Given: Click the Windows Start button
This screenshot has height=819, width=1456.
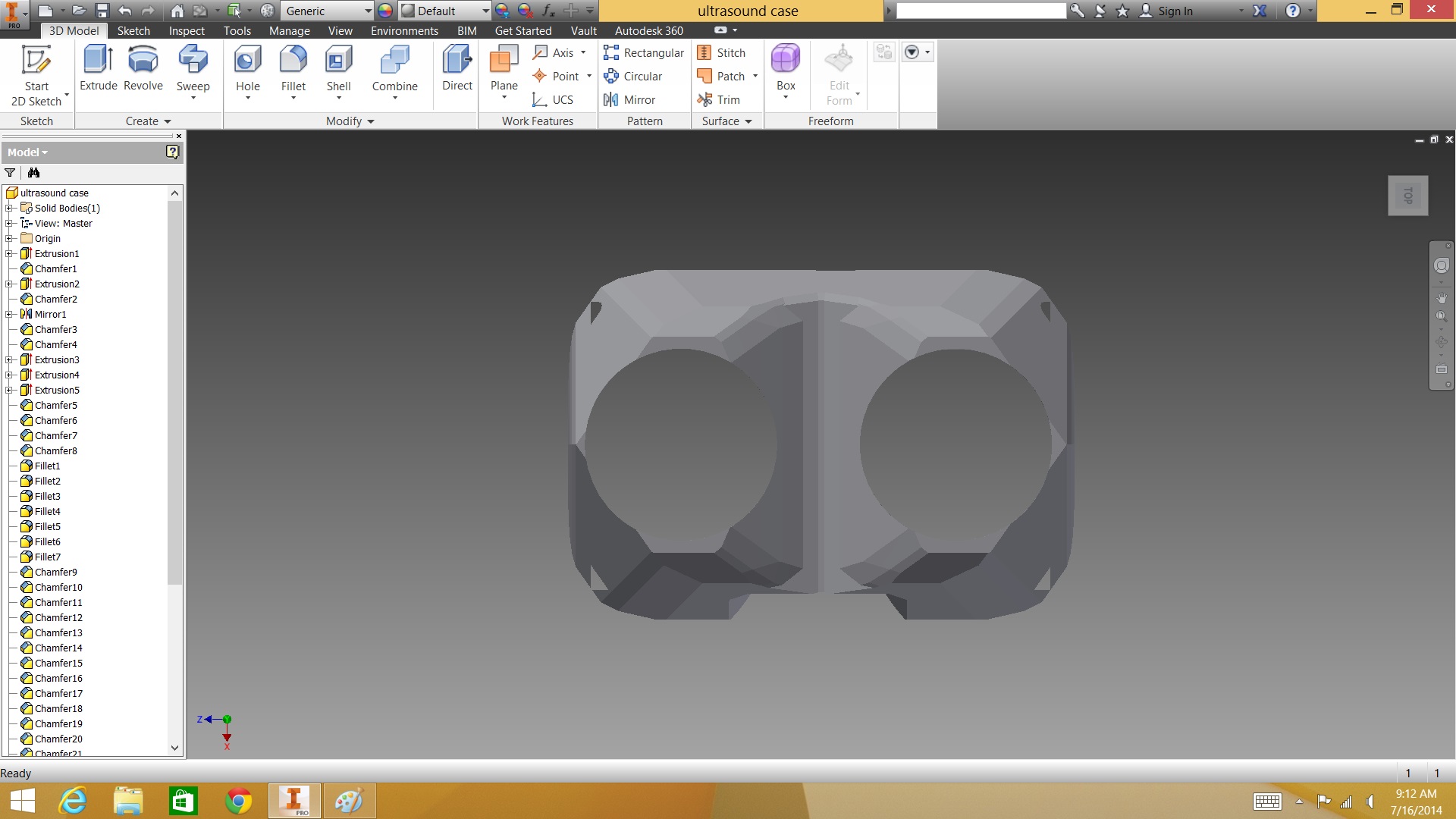Looking at the screenshot, I should coord(23,801).
